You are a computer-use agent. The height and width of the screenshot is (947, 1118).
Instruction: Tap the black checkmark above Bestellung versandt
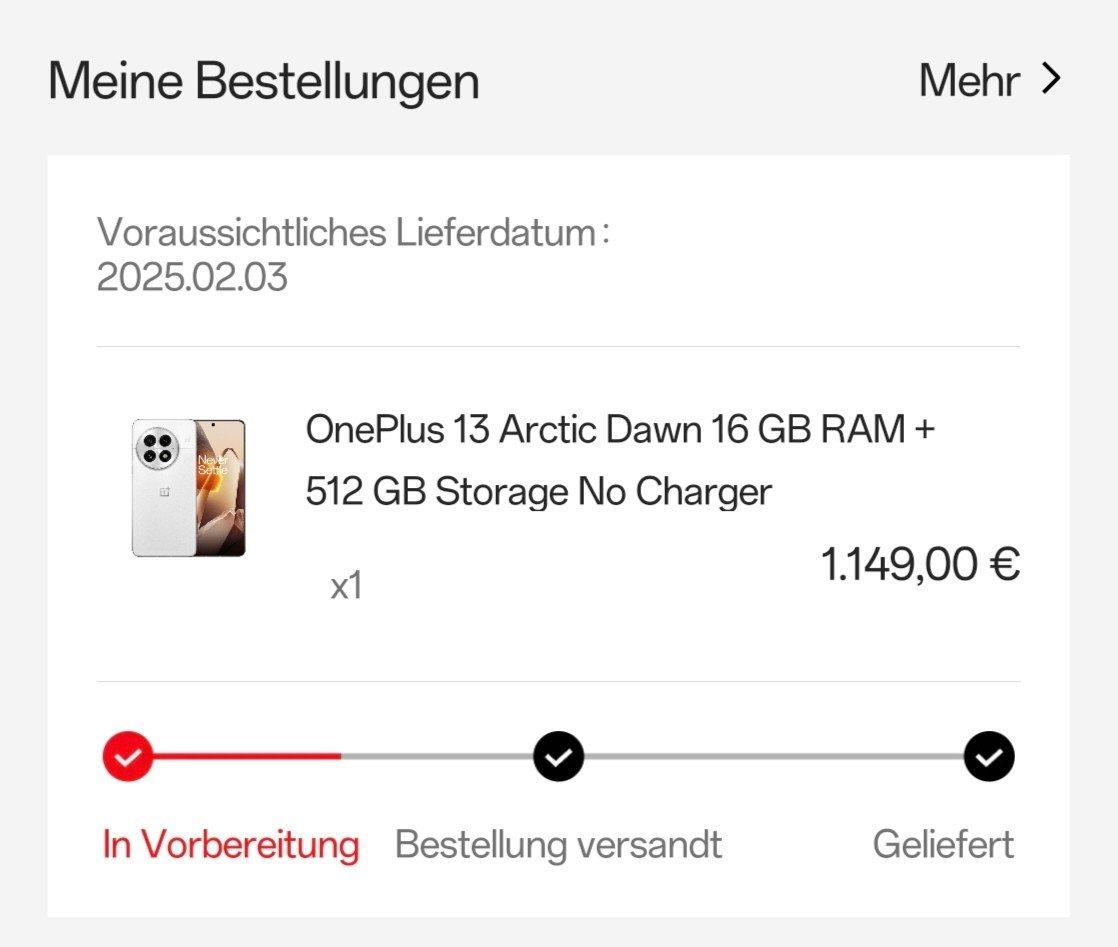pyautogui.click(x=559, y=757)
